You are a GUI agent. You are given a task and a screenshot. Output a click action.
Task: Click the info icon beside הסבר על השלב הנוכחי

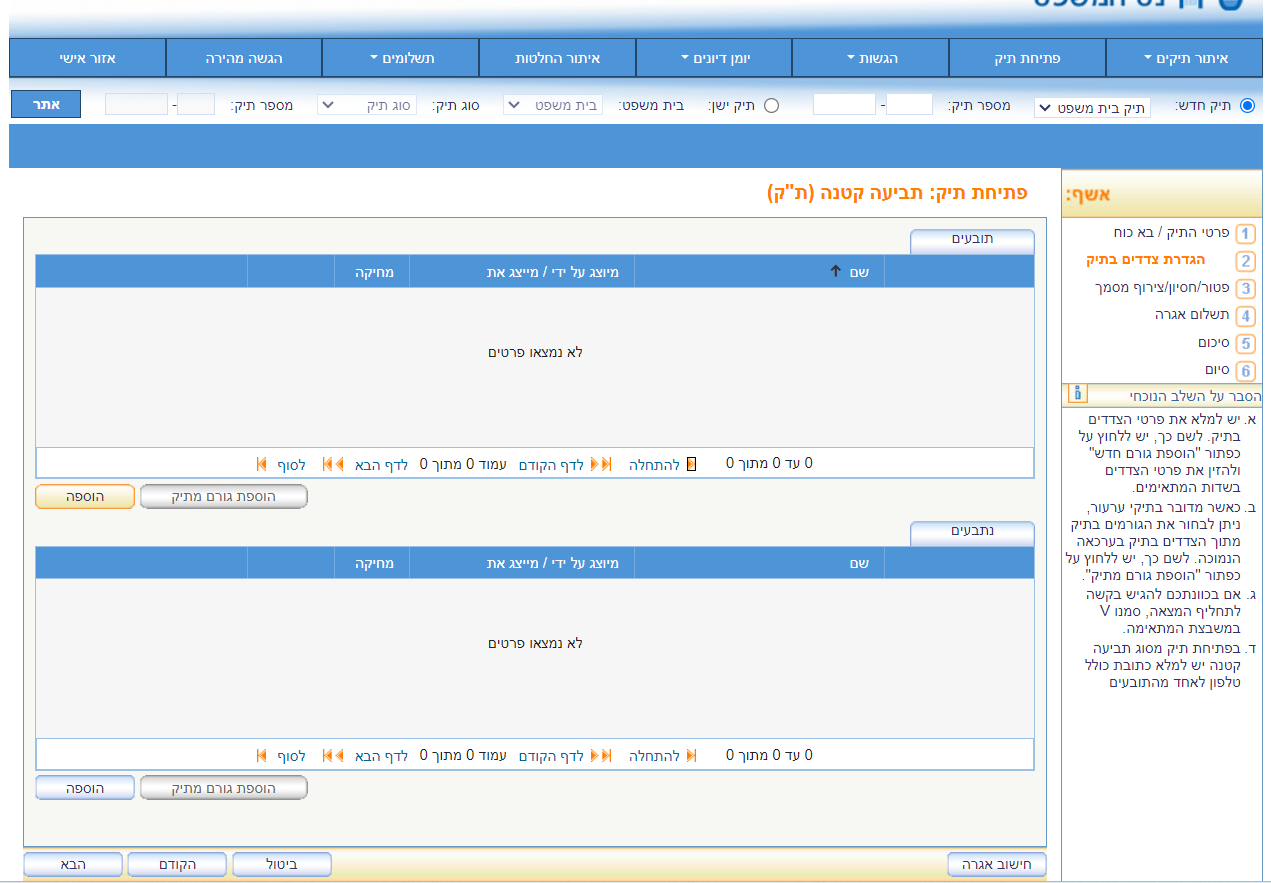pos(1077,393)
